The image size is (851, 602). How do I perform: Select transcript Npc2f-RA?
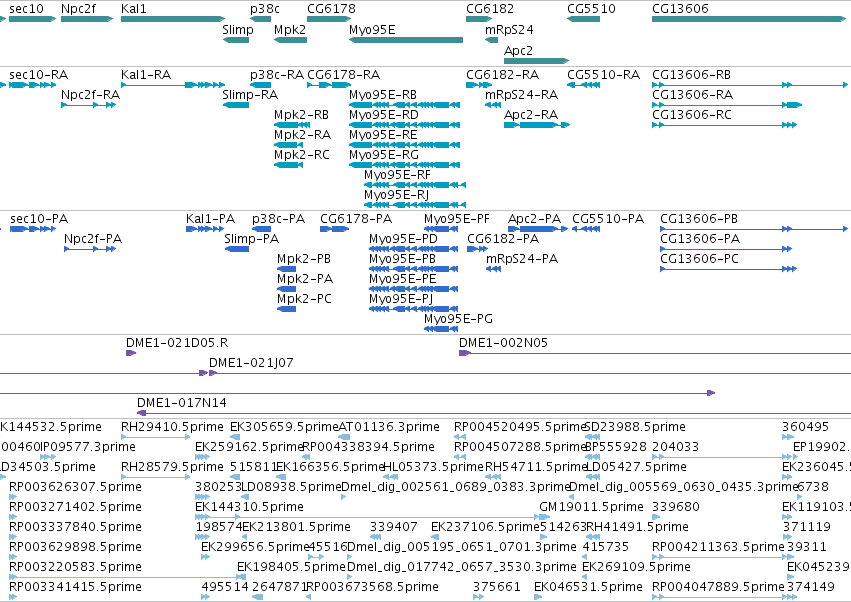[x=91, y=95]
